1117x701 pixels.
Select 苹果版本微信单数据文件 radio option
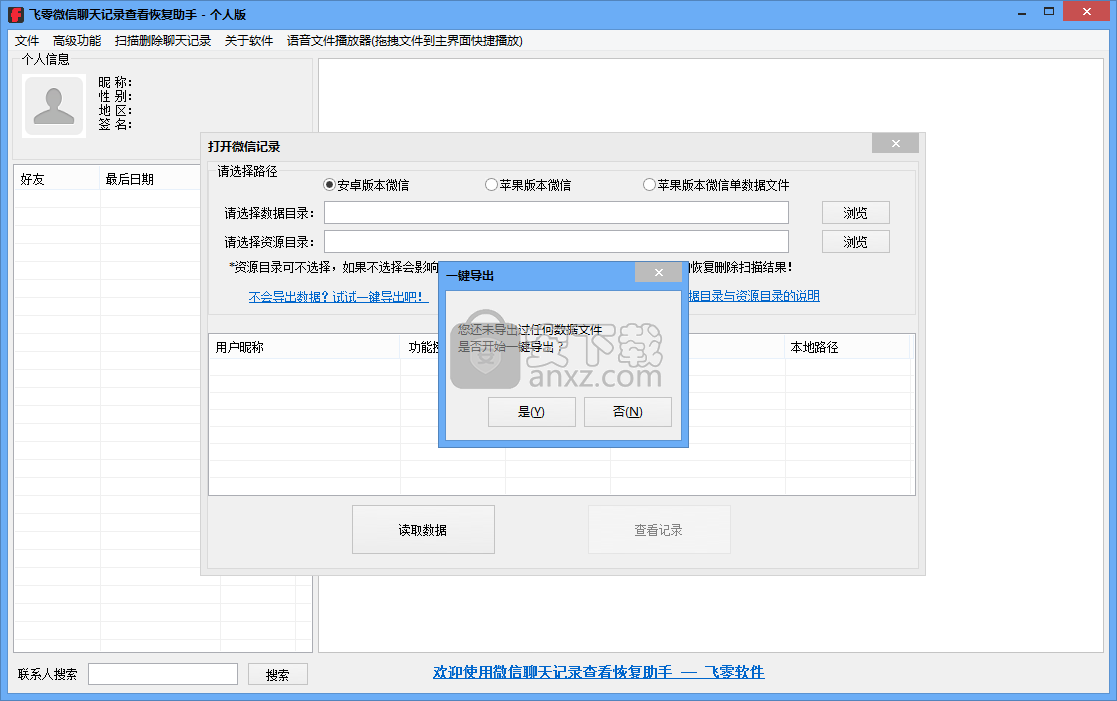pos(716,185)
